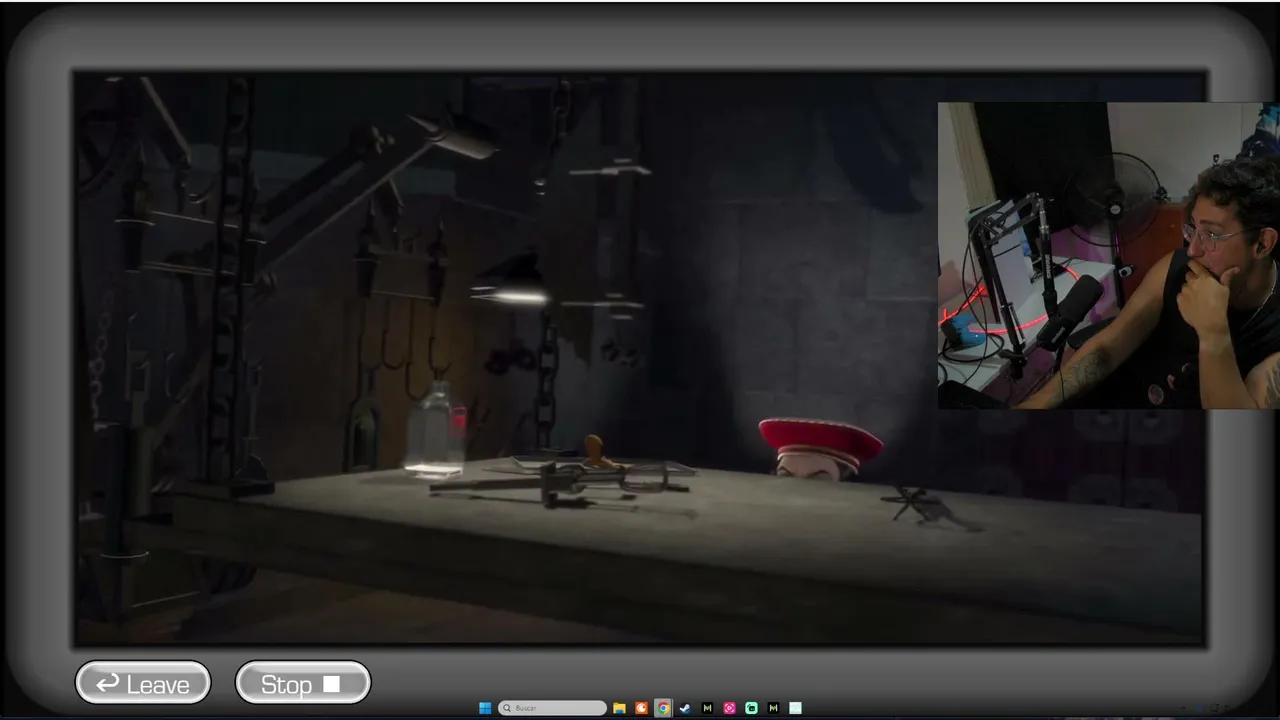Open the pale notepad-style taskbar icon
This screenshot has width=1280, height=720.
[x=795, y=708]
